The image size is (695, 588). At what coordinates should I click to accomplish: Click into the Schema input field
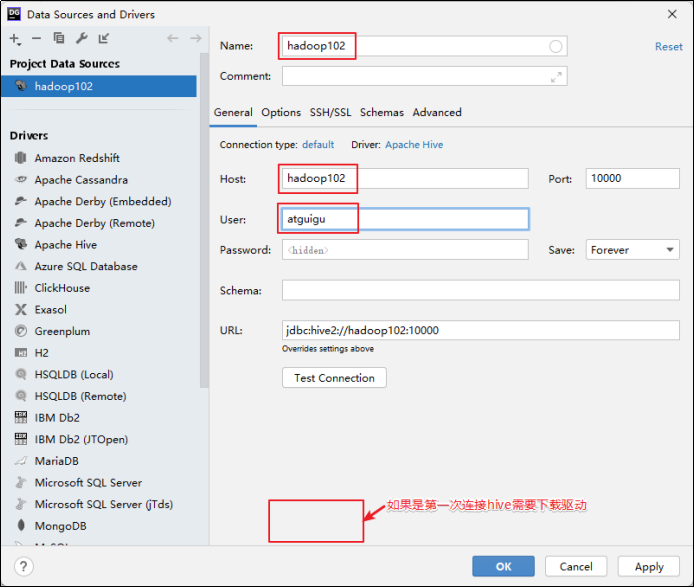click(x=480, y=290)
